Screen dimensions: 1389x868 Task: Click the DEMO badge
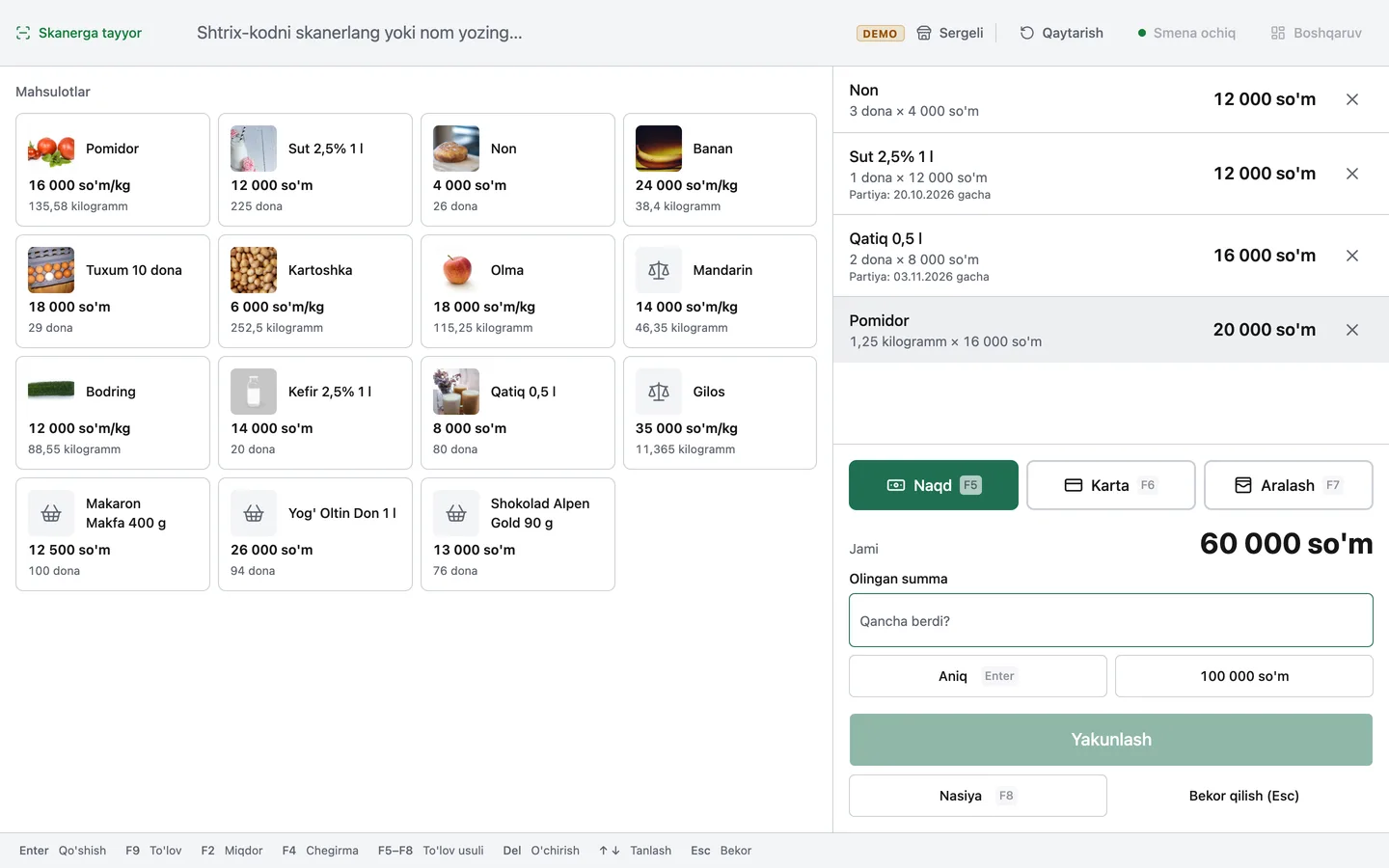point(880,34)
